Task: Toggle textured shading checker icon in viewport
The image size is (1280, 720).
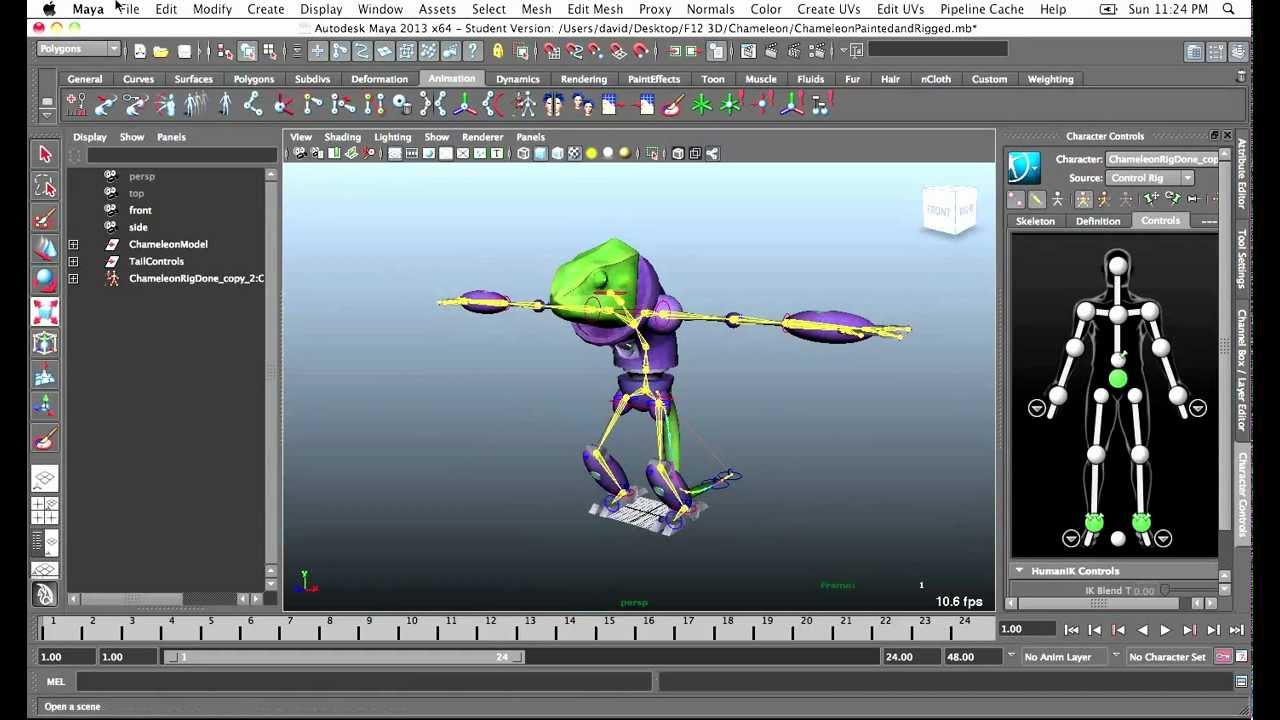Action: [574, 153]
